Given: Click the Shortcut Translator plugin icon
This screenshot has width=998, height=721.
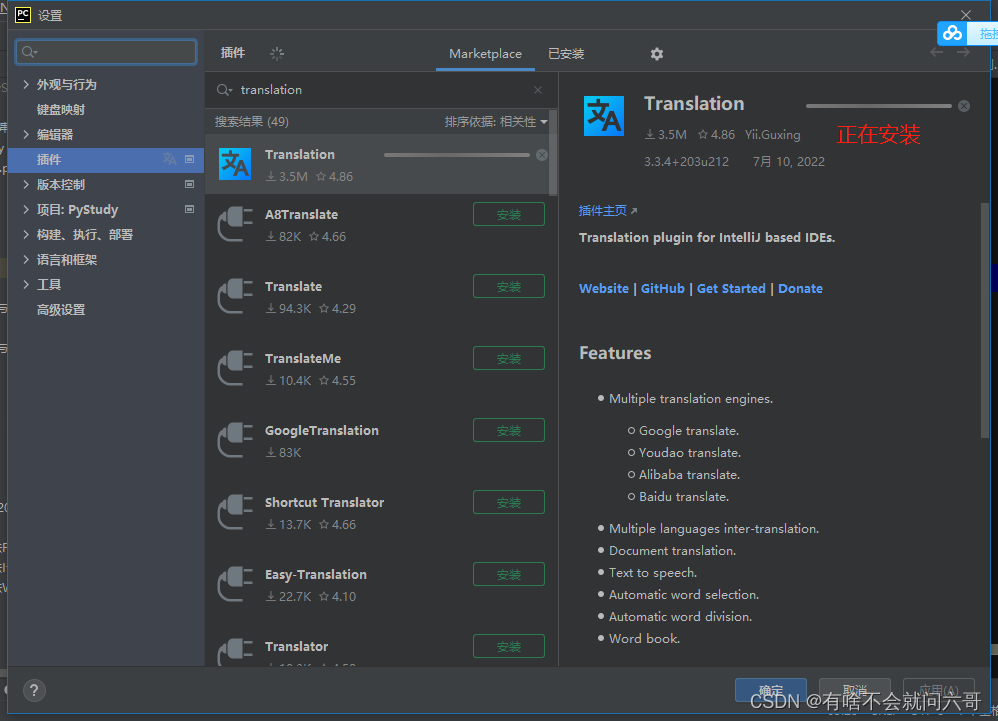Looking at the screenshot, I should 235,512.
